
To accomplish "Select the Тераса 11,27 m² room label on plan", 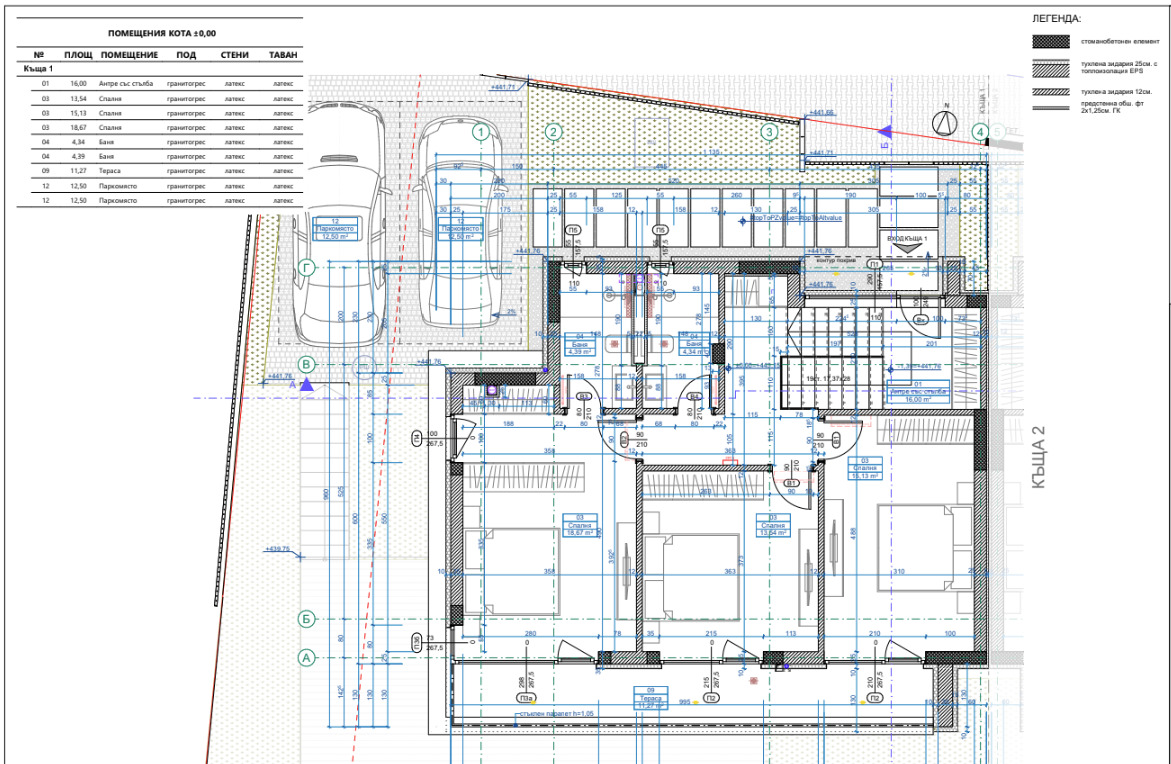I will click(x=649, y=698).
